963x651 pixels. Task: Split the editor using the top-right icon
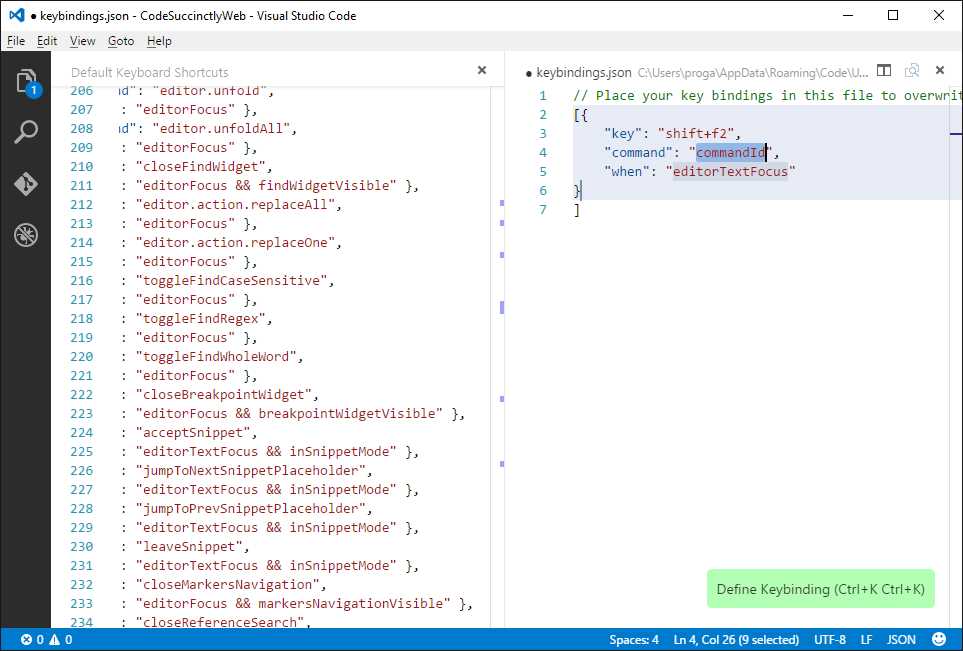[x=884, y=70]
